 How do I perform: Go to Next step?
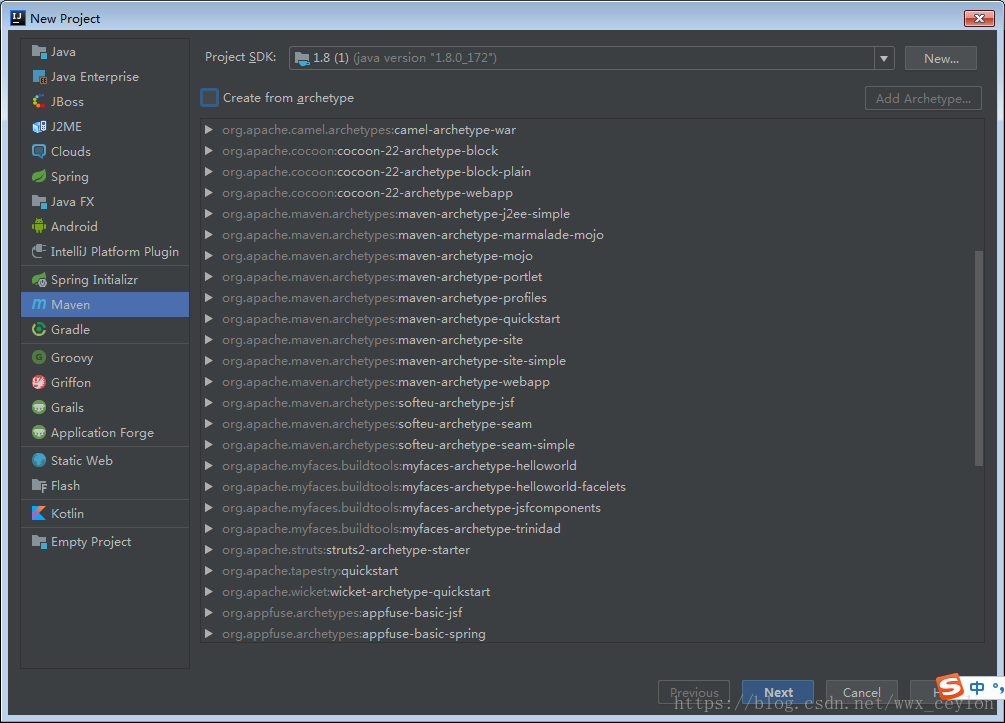[778, 692]
